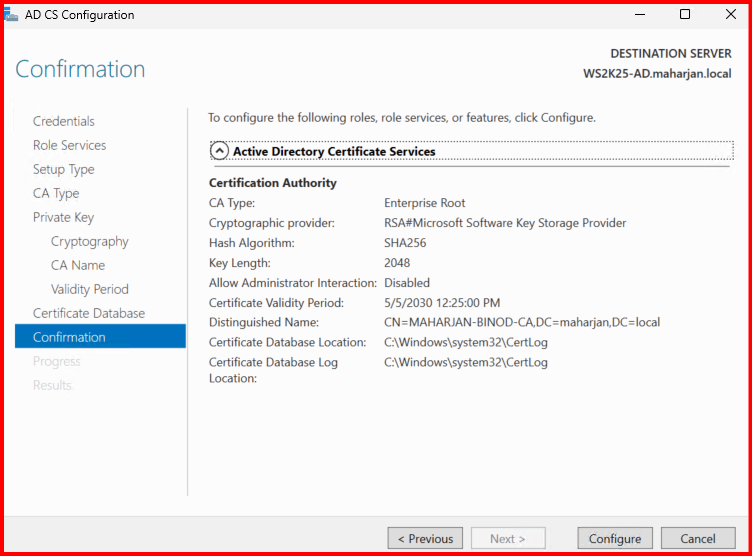Viewport: 752px width, 556px height.
Task: Open the Credentials step in sidebar
Action: tap(64, 121)
